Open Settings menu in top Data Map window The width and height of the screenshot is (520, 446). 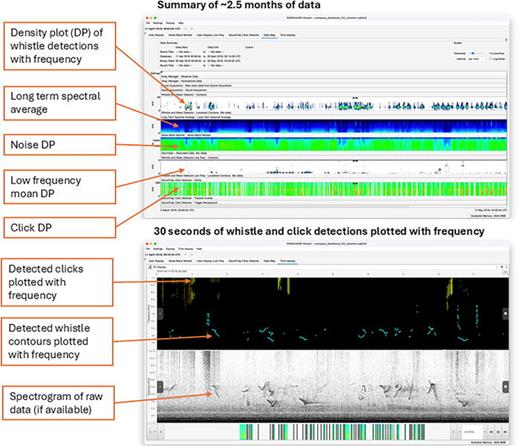click(x=158, y=23)
